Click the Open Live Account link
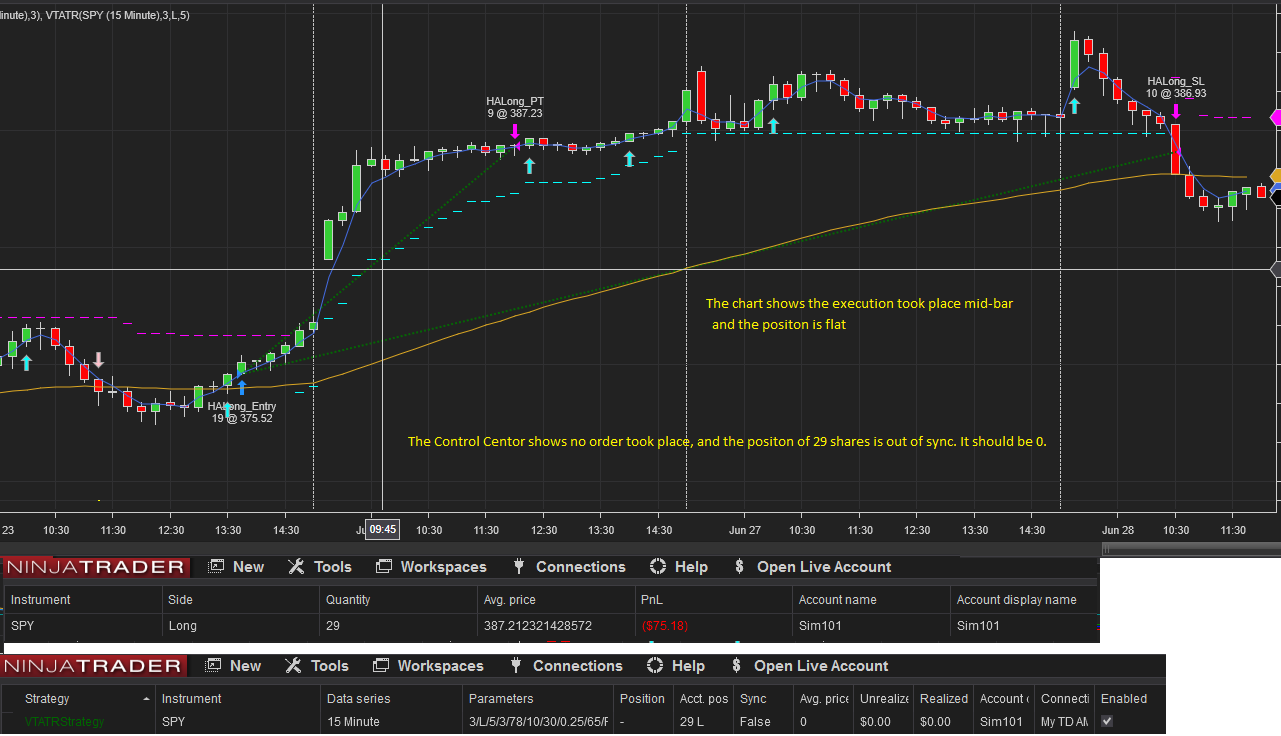Viewport: 1281px width, 736px height. click(x=824, y=566)
